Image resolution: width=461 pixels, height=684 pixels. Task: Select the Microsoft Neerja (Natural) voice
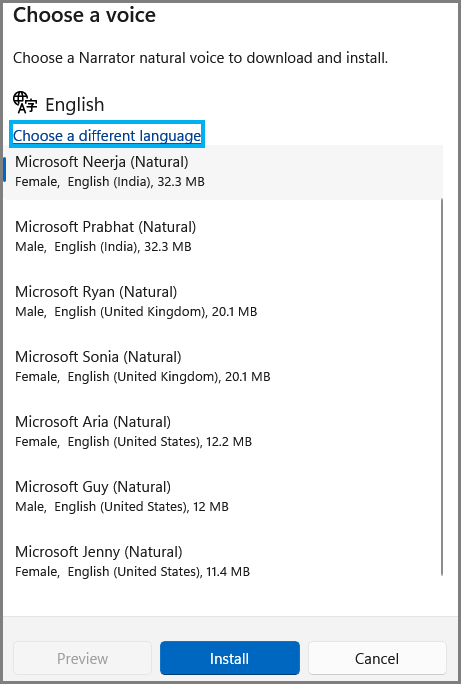pos(223,171)
